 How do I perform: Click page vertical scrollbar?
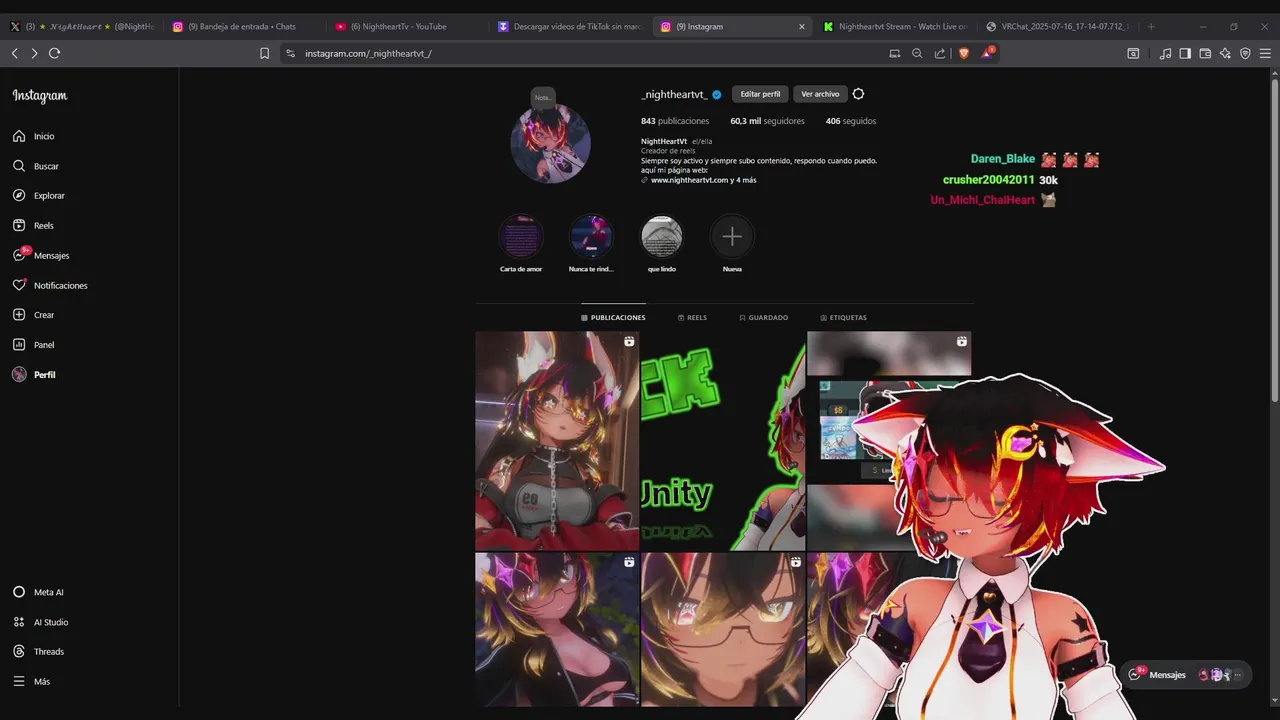click(1274, 240)
